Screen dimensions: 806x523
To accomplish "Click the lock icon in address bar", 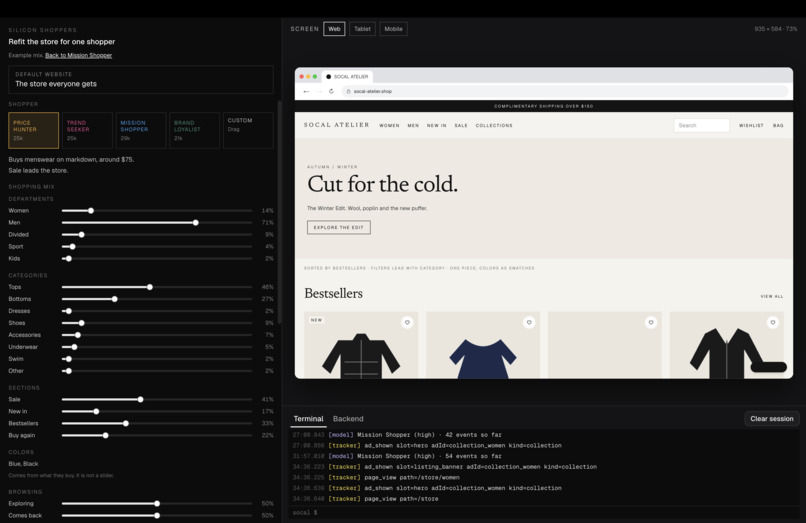I will click(348, 92).
